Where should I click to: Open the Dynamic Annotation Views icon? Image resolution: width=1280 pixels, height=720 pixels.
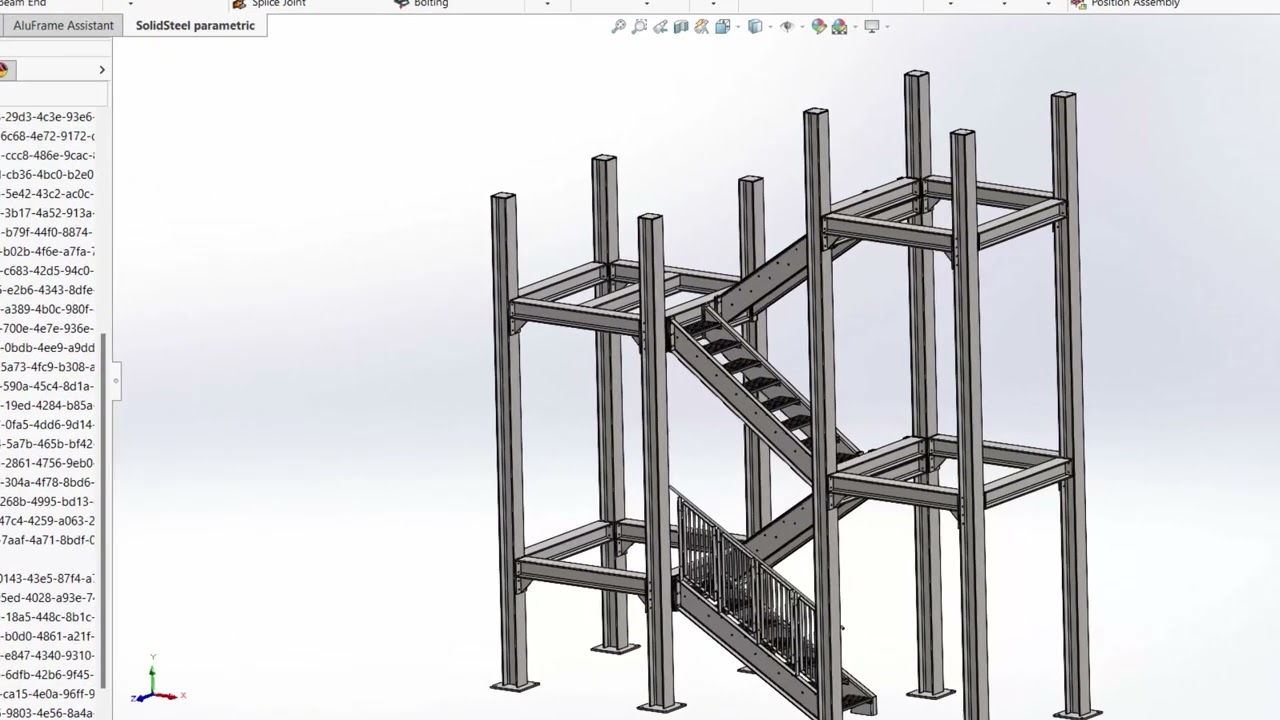[x=701, y=27]
